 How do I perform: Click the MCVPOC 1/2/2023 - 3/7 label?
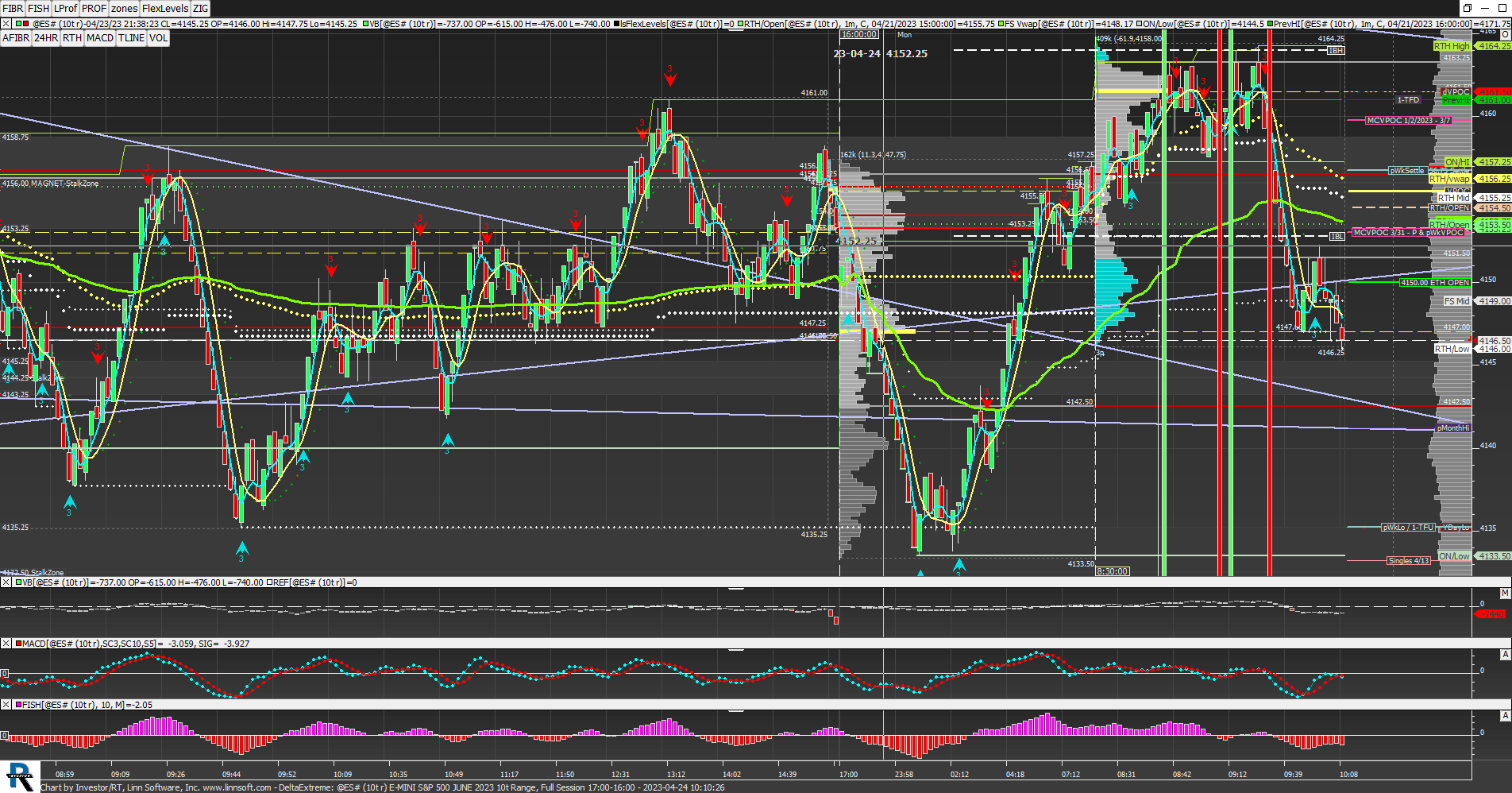pos(1408,121)
